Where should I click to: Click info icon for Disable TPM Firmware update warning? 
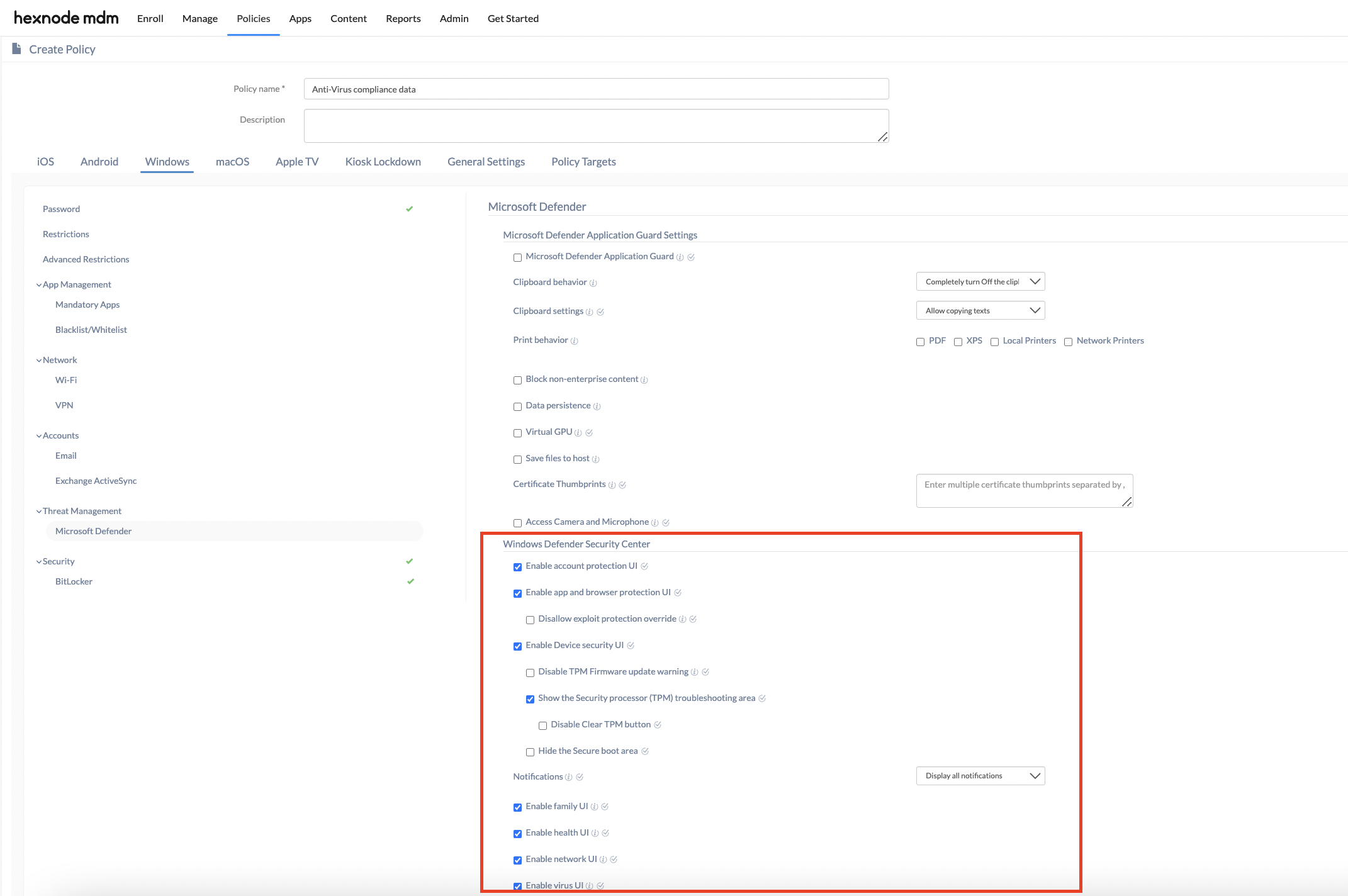coord(694,672)
